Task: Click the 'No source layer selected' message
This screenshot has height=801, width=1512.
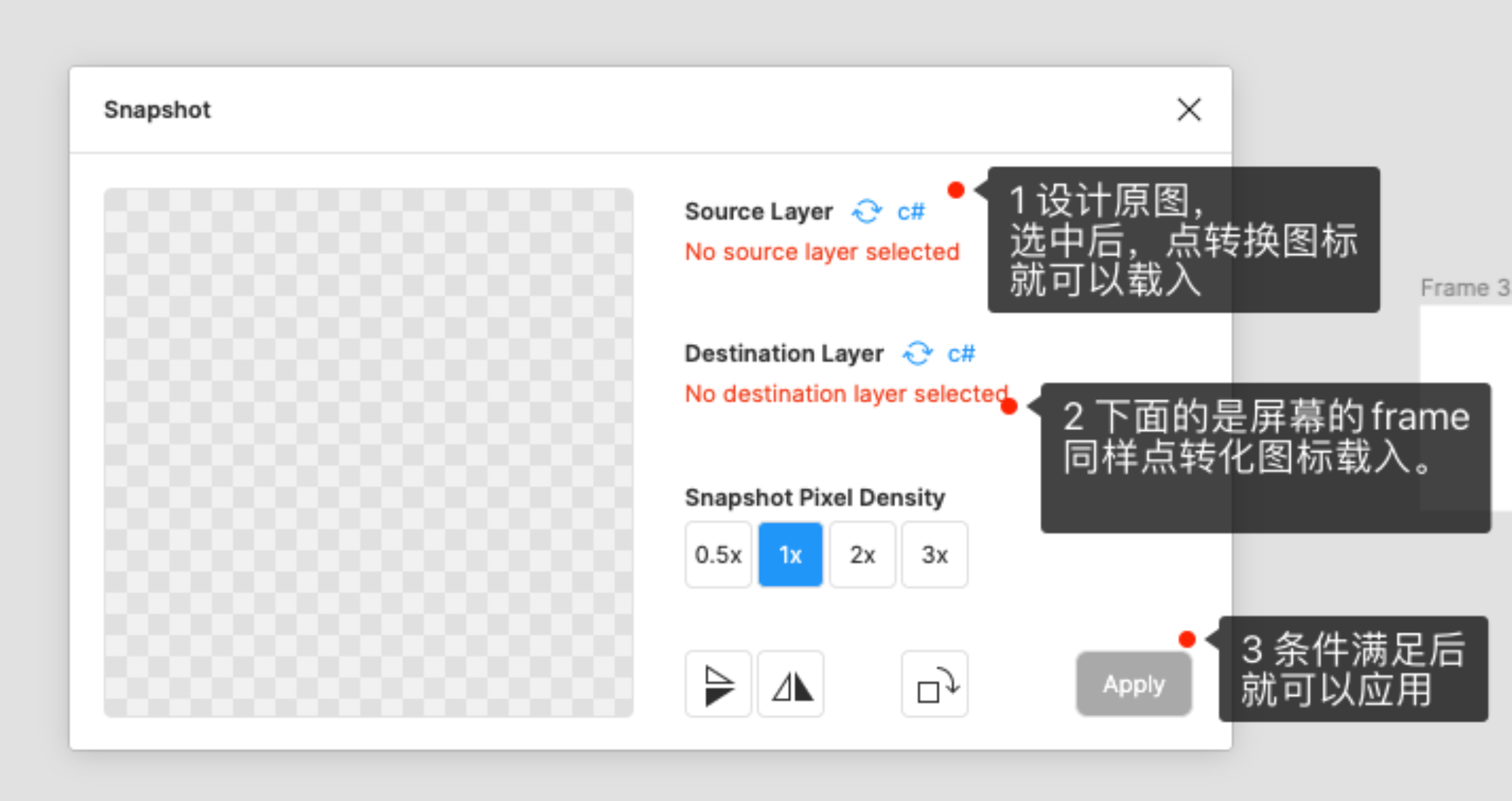Action: coord(822,252)
